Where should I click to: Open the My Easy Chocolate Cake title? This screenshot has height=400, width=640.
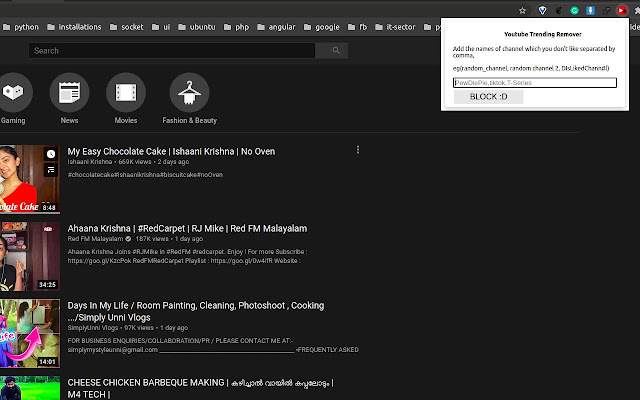[171, 151]
